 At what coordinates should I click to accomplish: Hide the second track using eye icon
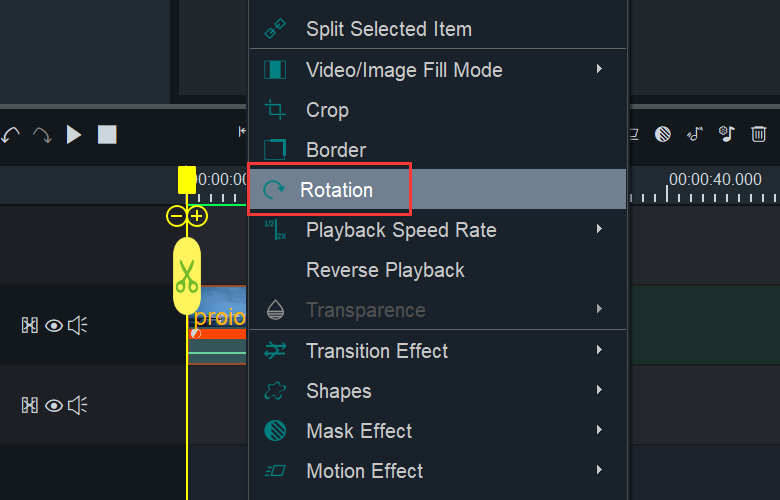coord(54,405)
